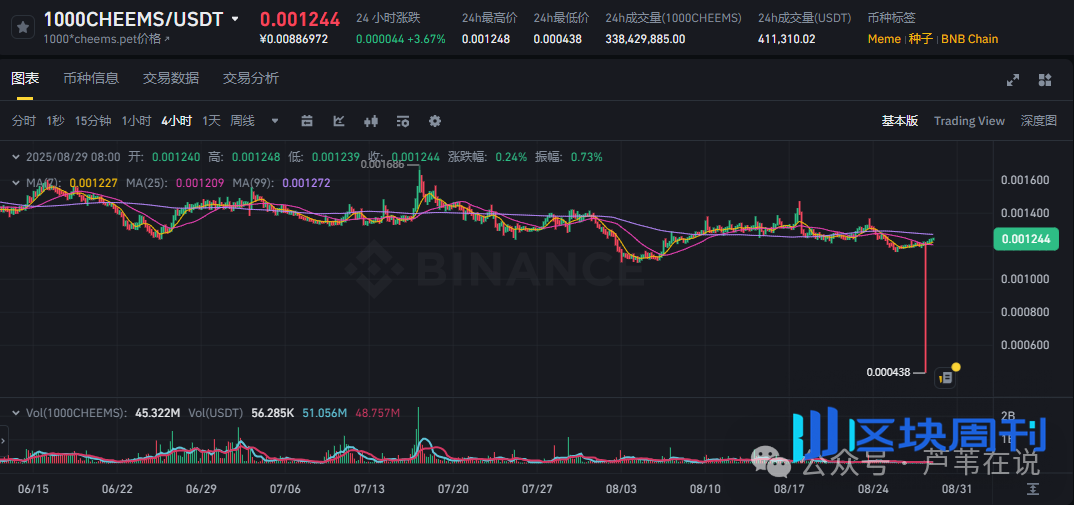Expand the chart to fullscreen
The width and height of the screenshot is (1074, 505).
(1013, 80)
